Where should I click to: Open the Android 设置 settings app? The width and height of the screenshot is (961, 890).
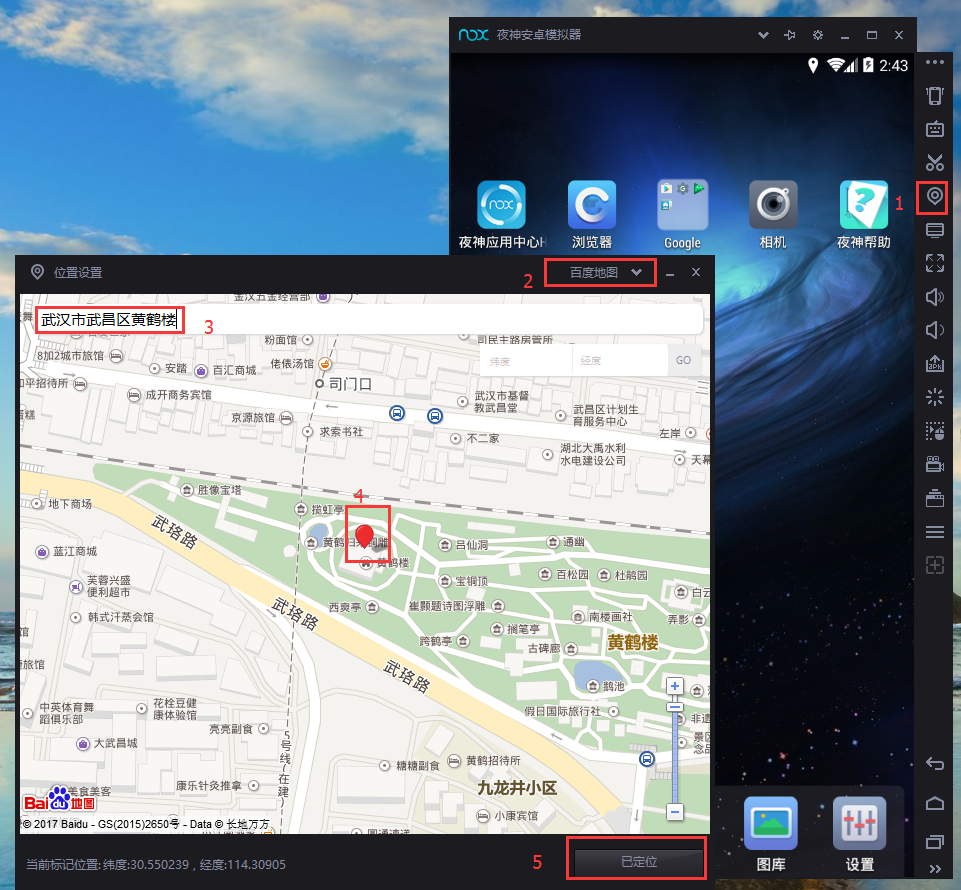click(860, 834)
